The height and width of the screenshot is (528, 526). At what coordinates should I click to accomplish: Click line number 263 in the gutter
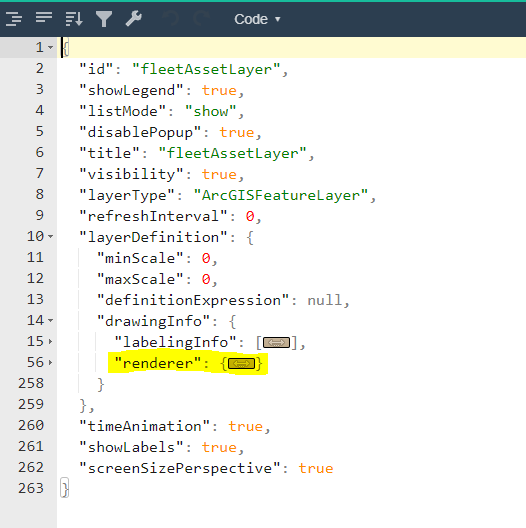31,488
